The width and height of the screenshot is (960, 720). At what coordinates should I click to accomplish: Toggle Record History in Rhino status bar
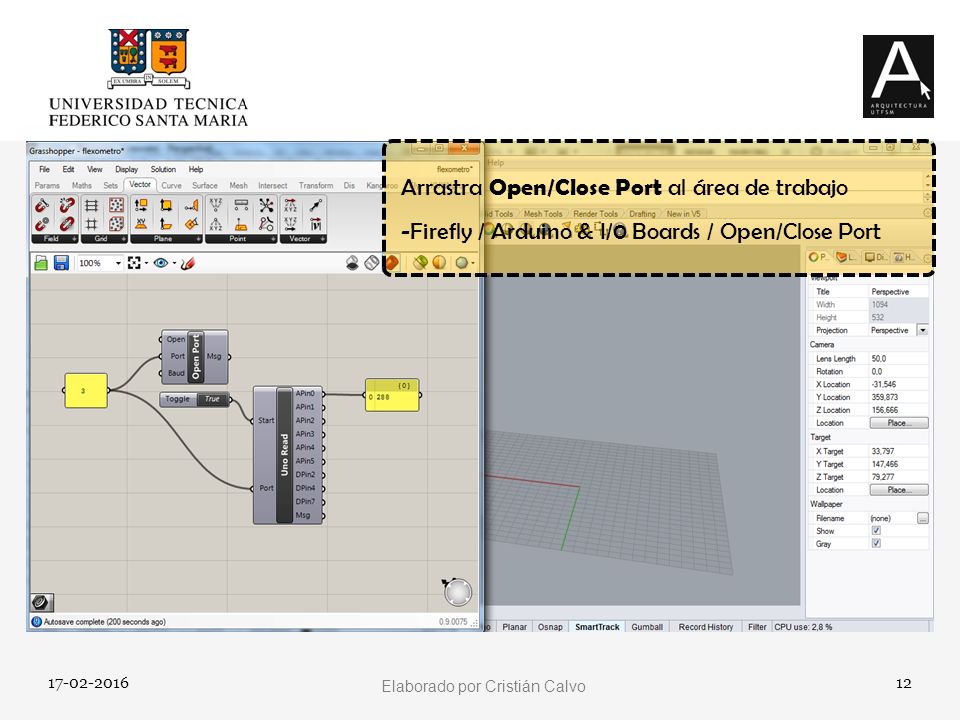[x=705, y=627]
